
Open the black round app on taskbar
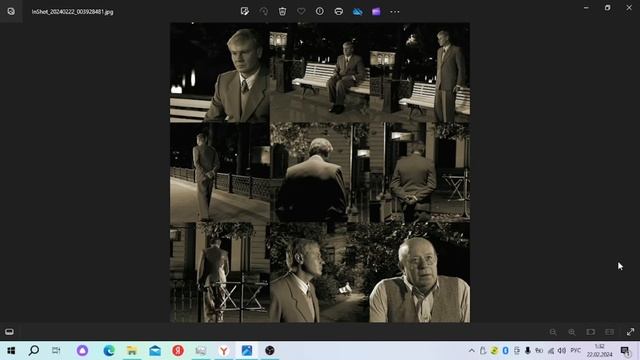pyautogui.click(x=270, y=350)
